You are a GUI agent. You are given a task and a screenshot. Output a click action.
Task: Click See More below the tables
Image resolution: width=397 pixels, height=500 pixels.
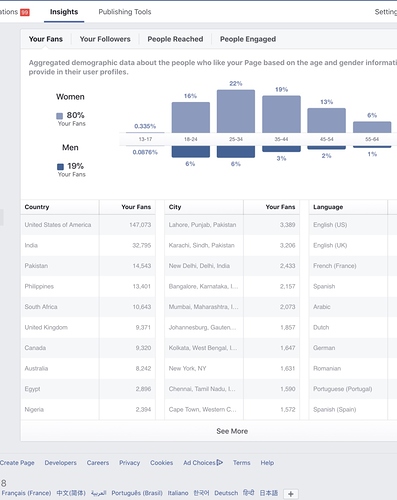click(232, 431)
